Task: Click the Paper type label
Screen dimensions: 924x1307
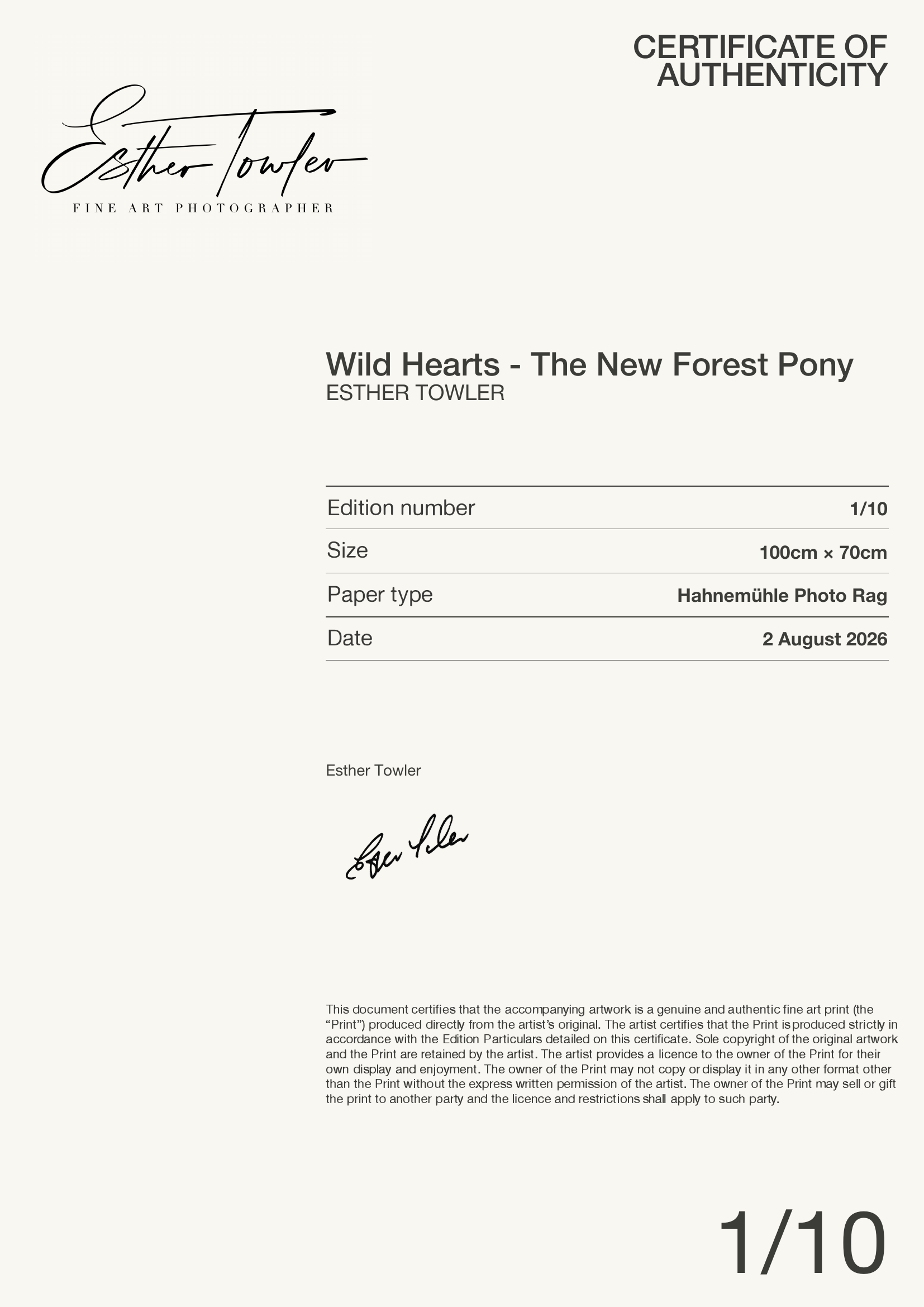Action: point(379,595)
